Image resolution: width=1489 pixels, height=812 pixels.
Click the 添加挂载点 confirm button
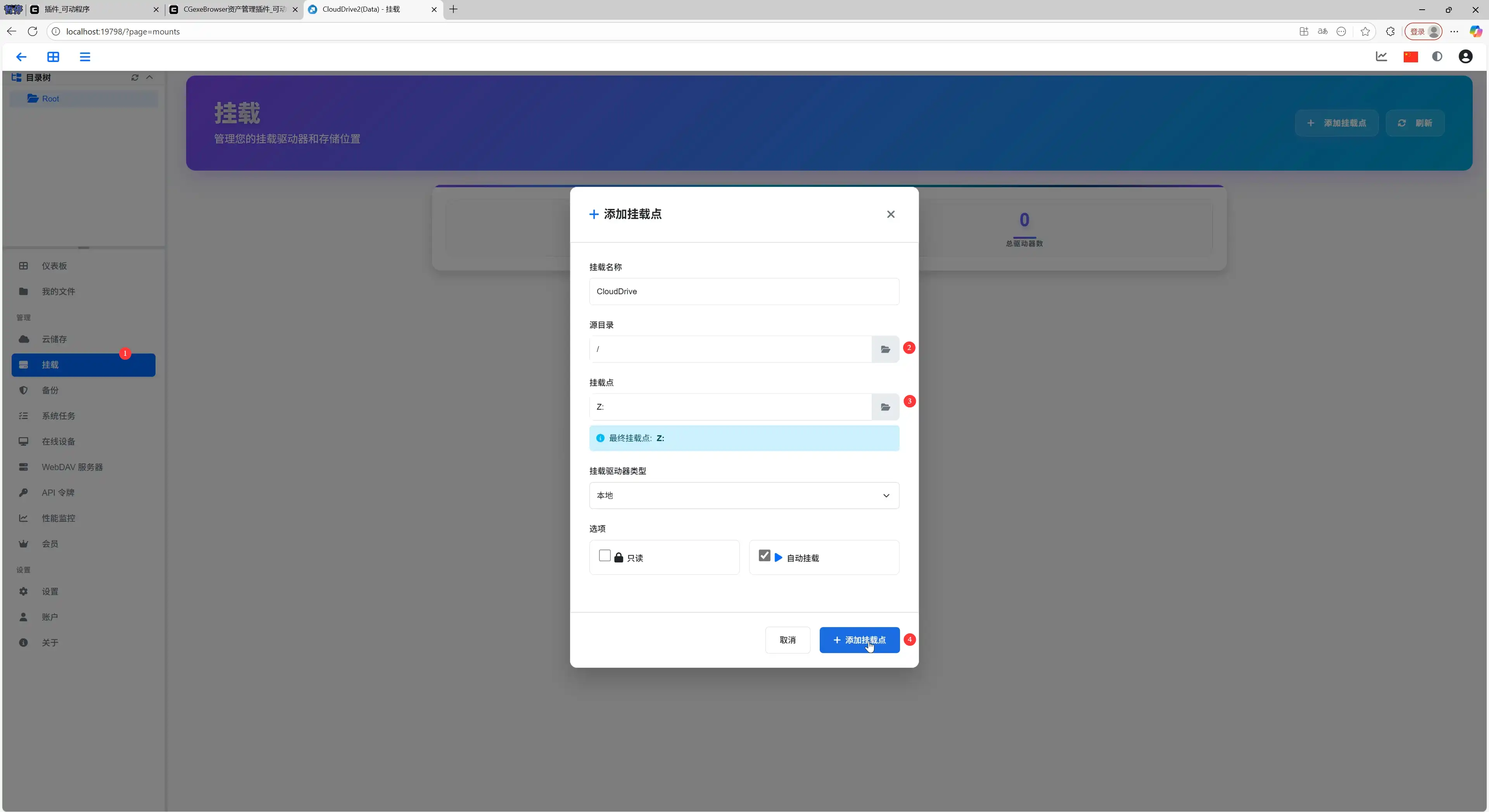(x=859, y=640)
